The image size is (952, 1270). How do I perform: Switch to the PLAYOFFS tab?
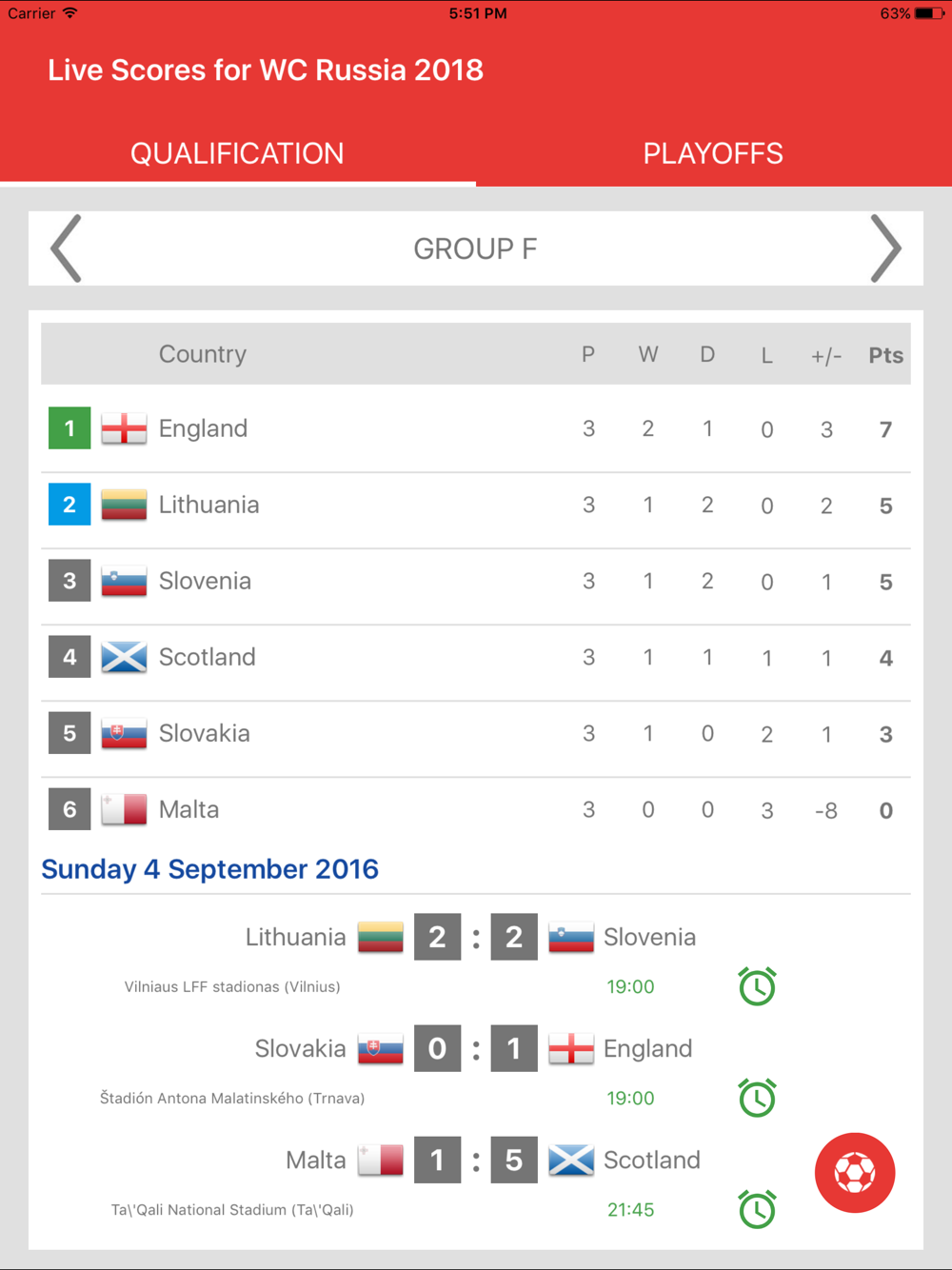713,153
